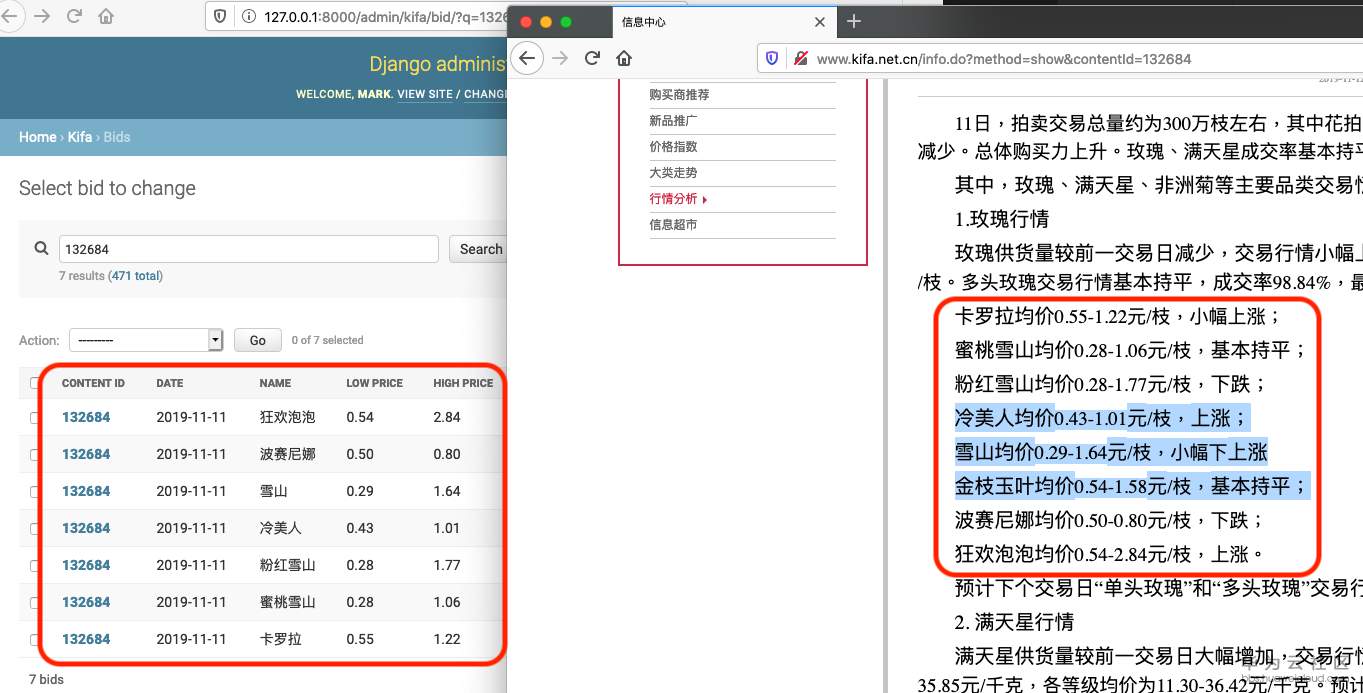Click the date cell in the 卡罗拉 row
The image size is (1363, 693).
click(191, 639)
